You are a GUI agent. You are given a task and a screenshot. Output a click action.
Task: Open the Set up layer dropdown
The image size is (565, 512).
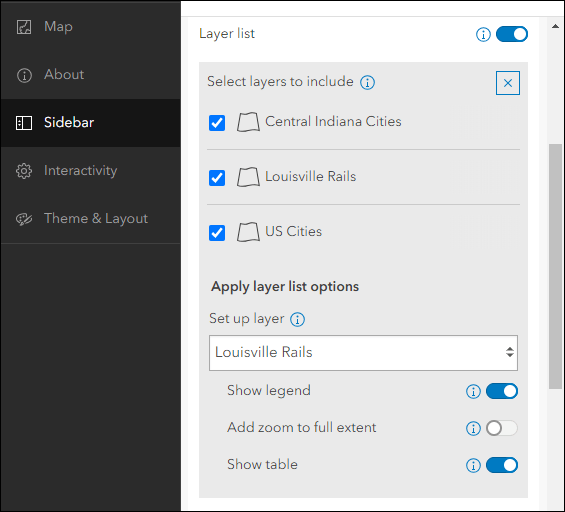pyautogui.click(x=363, y=353)
